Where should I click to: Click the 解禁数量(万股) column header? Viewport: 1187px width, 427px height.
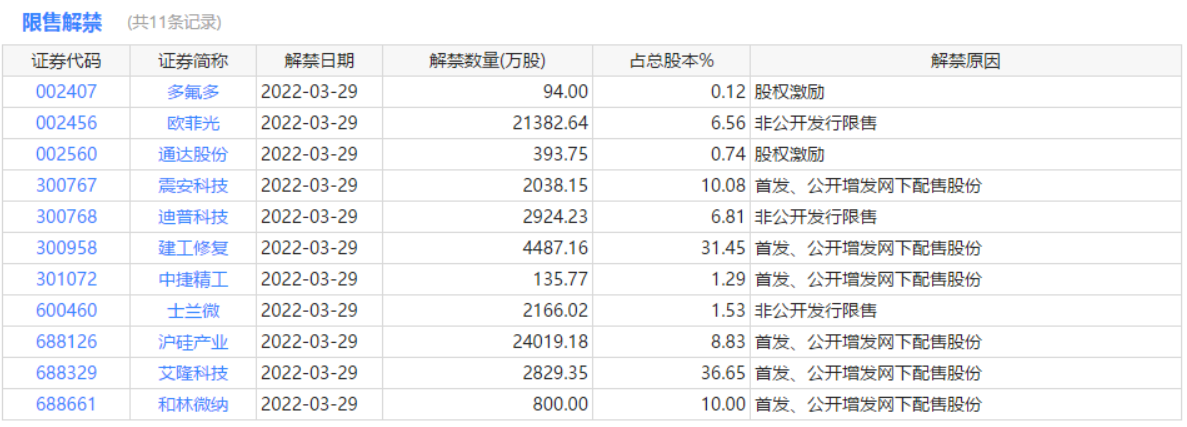(x=487, y=61)
